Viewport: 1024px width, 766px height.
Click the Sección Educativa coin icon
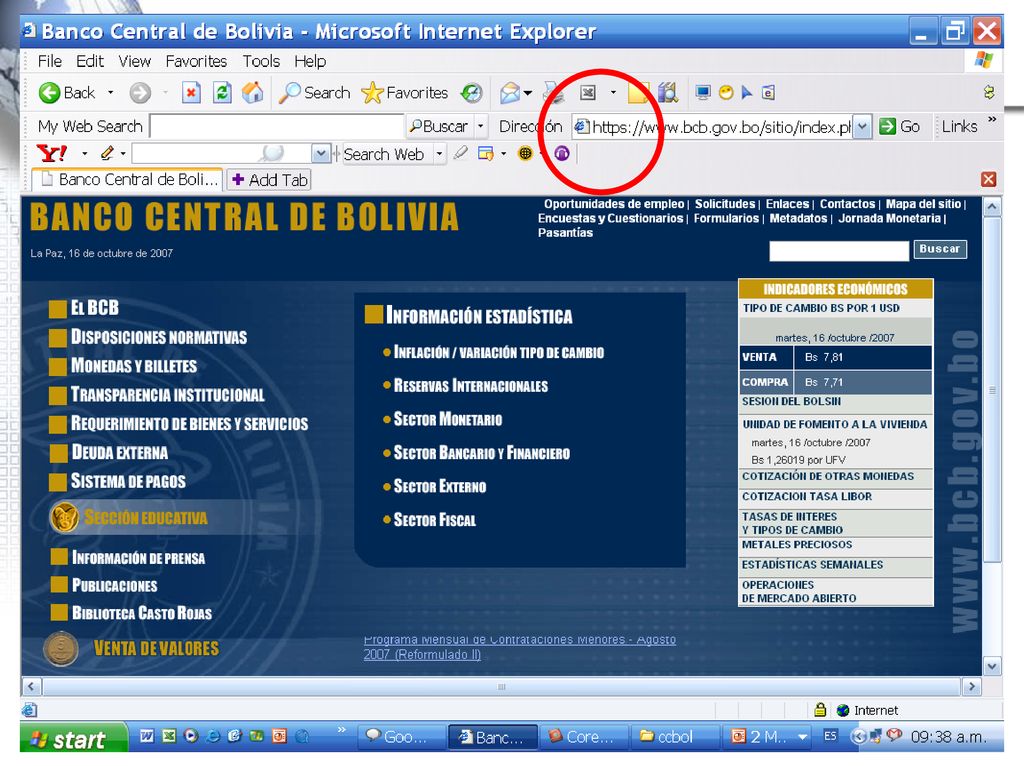click(x=65, y=518)
